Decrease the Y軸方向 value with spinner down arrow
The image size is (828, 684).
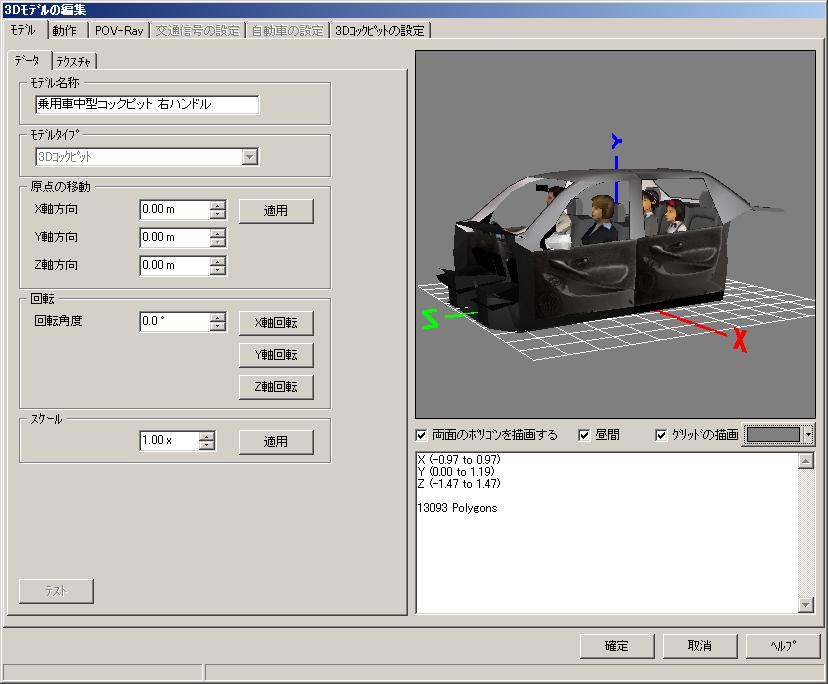tap(218, 242)
